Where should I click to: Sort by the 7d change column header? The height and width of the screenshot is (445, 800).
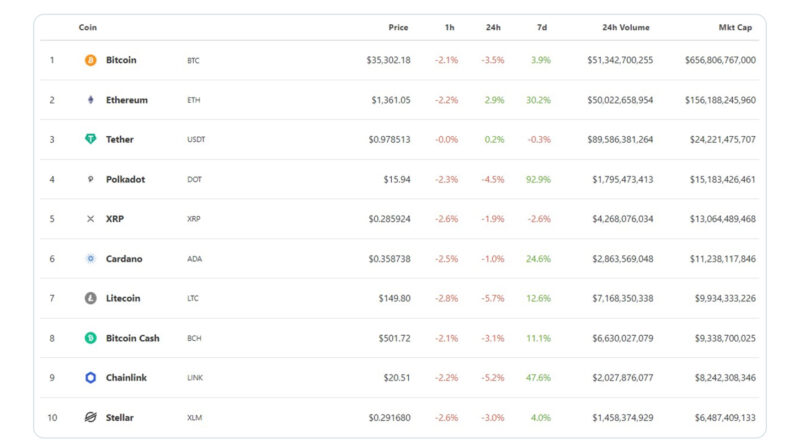click(x=544, y=27)
